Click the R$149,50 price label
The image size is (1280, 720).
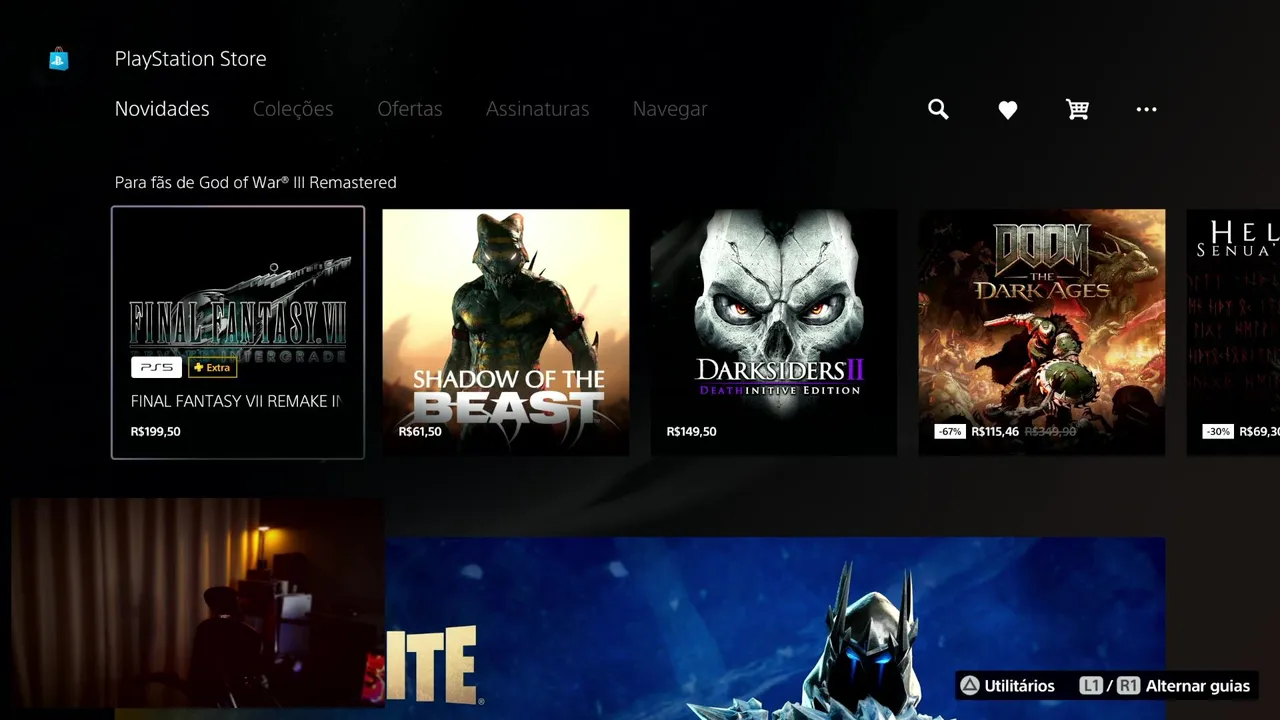pyautogui.click(x=691, y=432)
